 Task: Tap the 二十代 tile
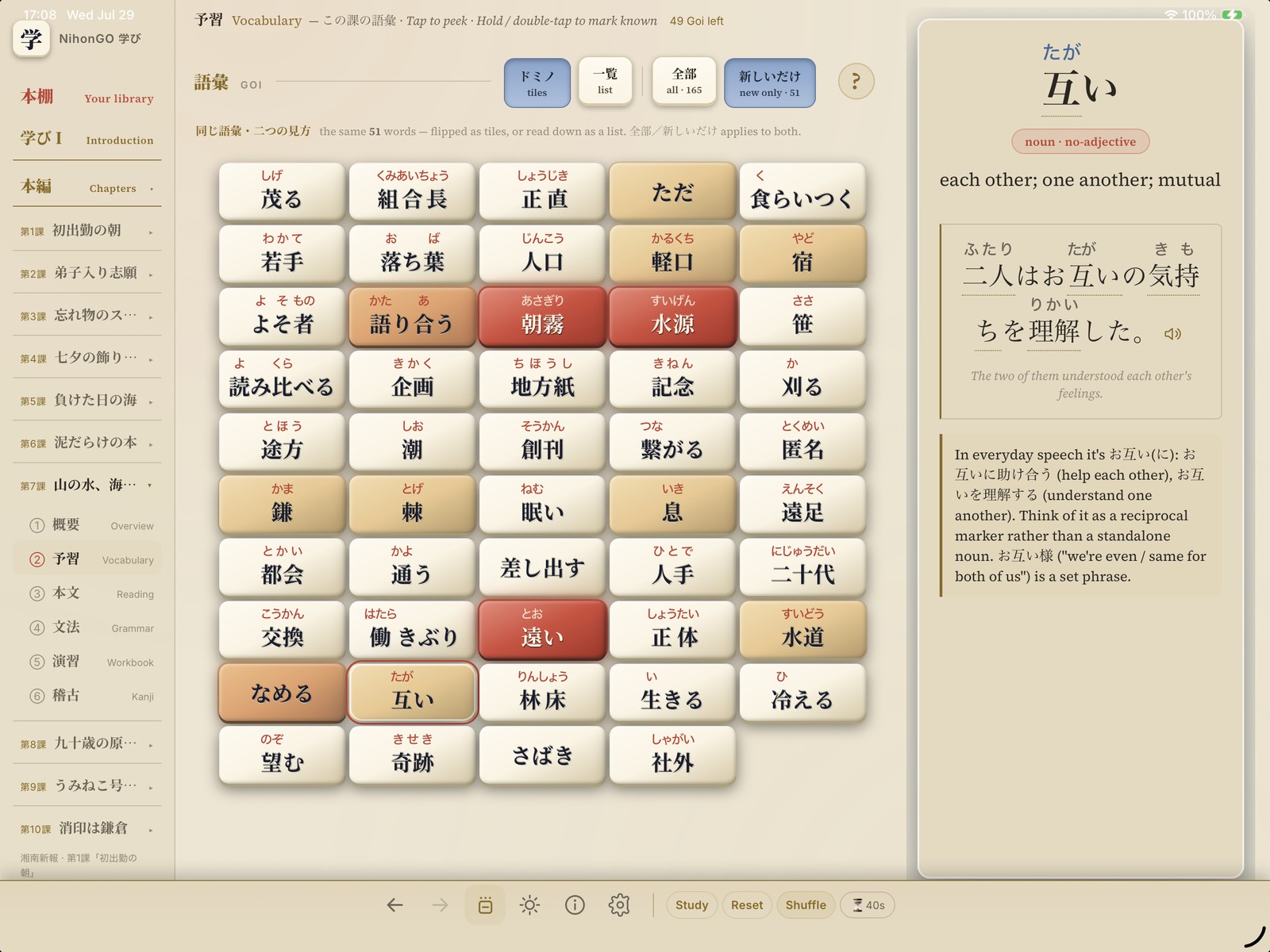point(802,567)
